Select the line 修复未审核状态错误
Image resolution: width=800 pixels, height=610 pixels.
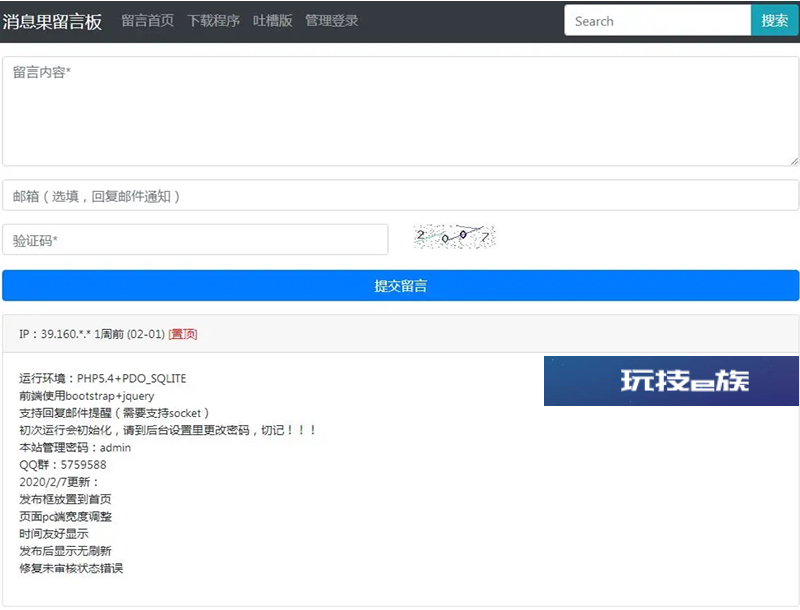click(x=71, y=568)
